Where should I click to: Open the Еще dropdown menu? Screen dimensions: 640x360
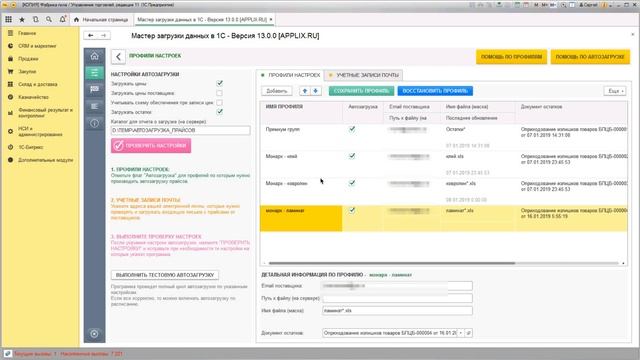[615, 91]
